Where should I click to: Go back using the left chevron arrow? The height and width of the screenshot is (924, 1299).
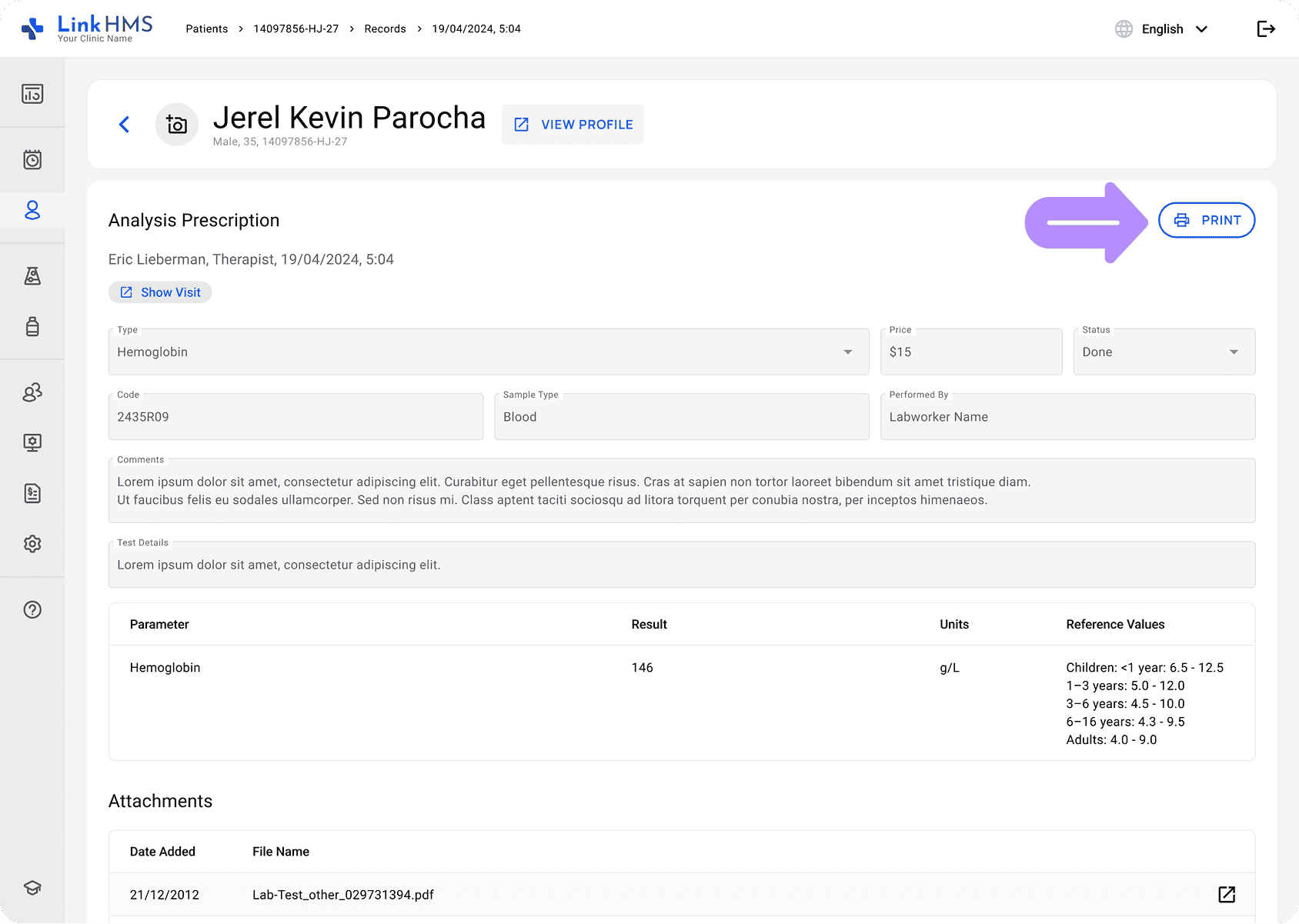coord(125,125)
